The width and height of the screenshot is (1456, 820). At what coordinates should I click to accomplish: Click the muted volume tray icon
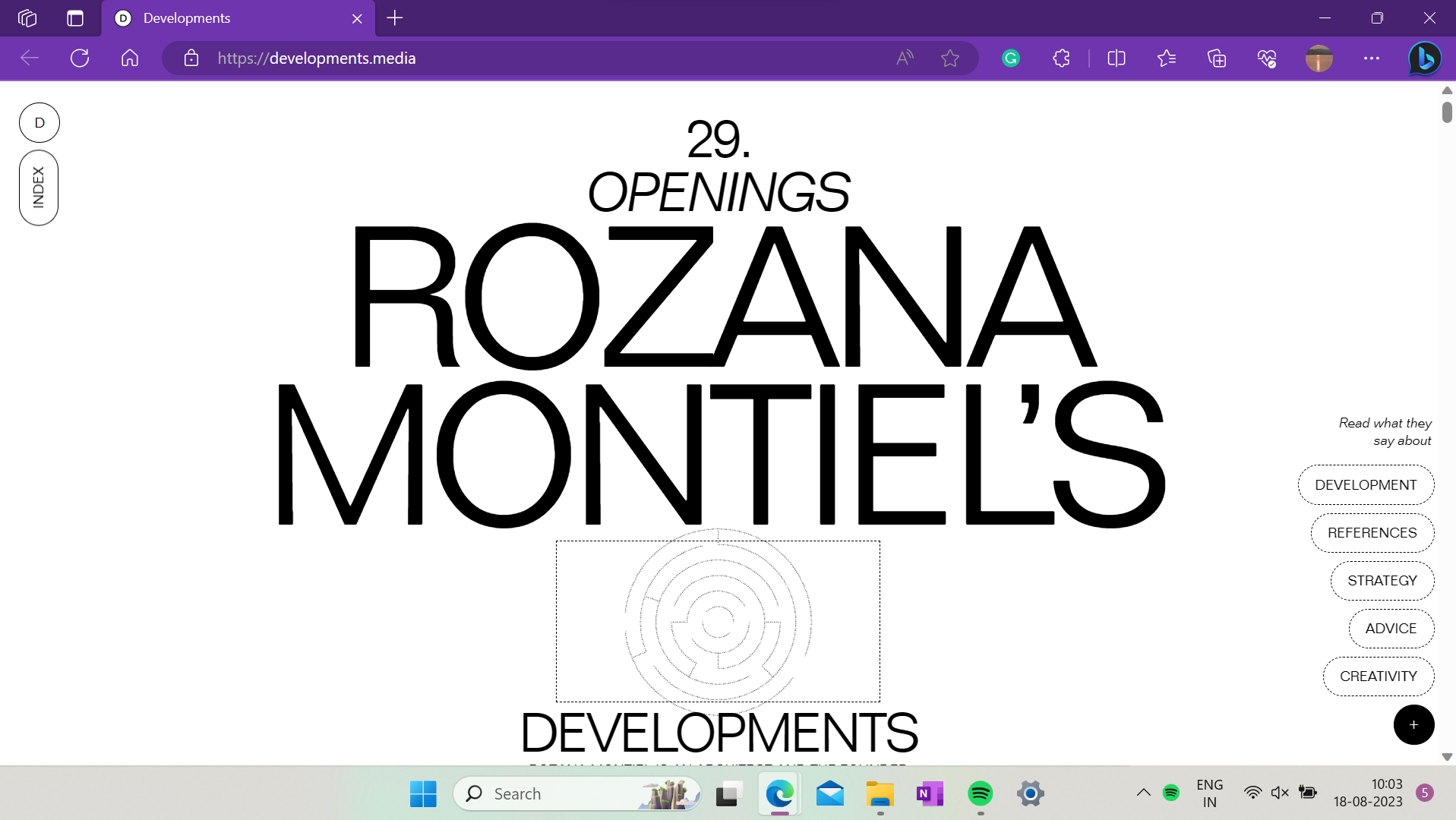pyautogui.click(x=1280, y=793)
